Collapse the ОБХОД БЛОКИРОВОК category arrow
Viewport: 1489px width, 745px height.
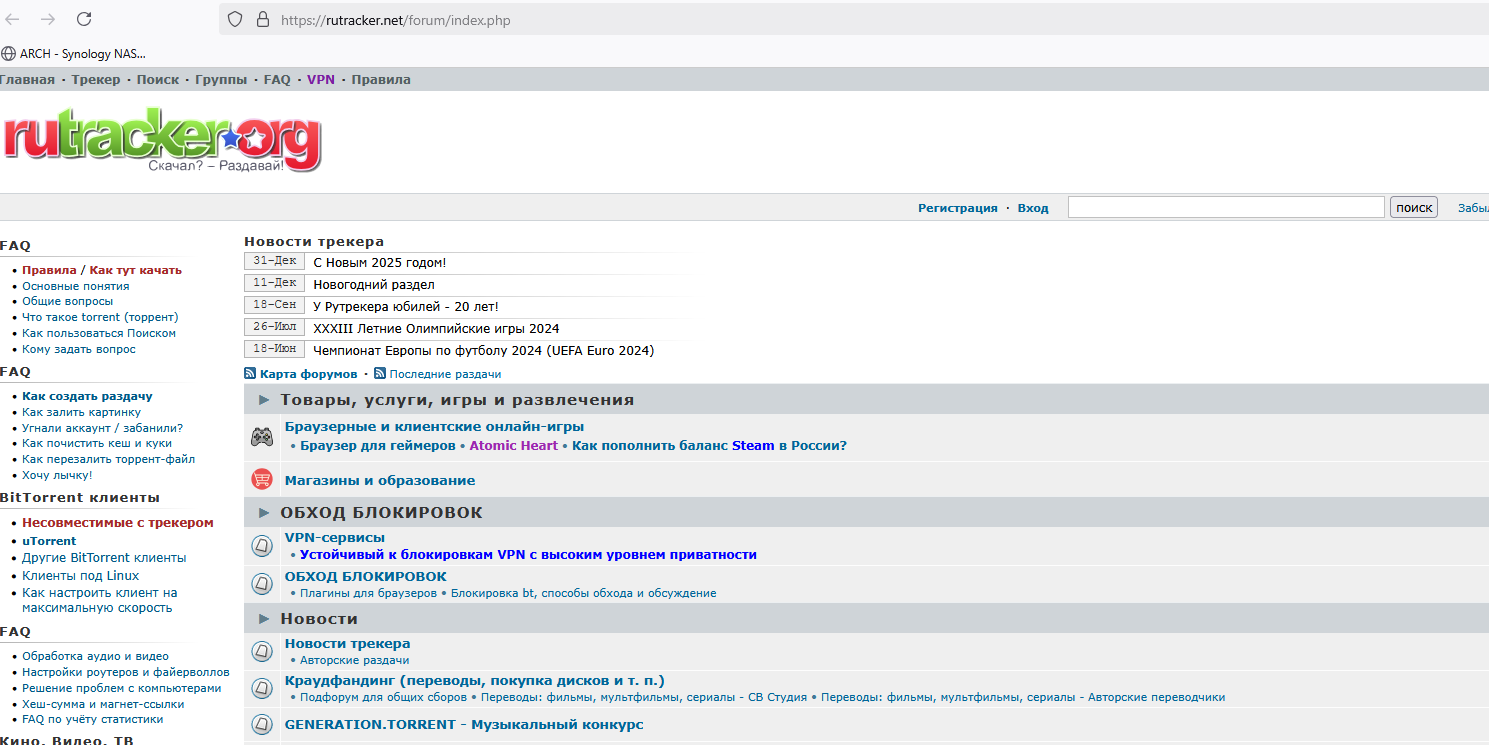tap(264, 513)
